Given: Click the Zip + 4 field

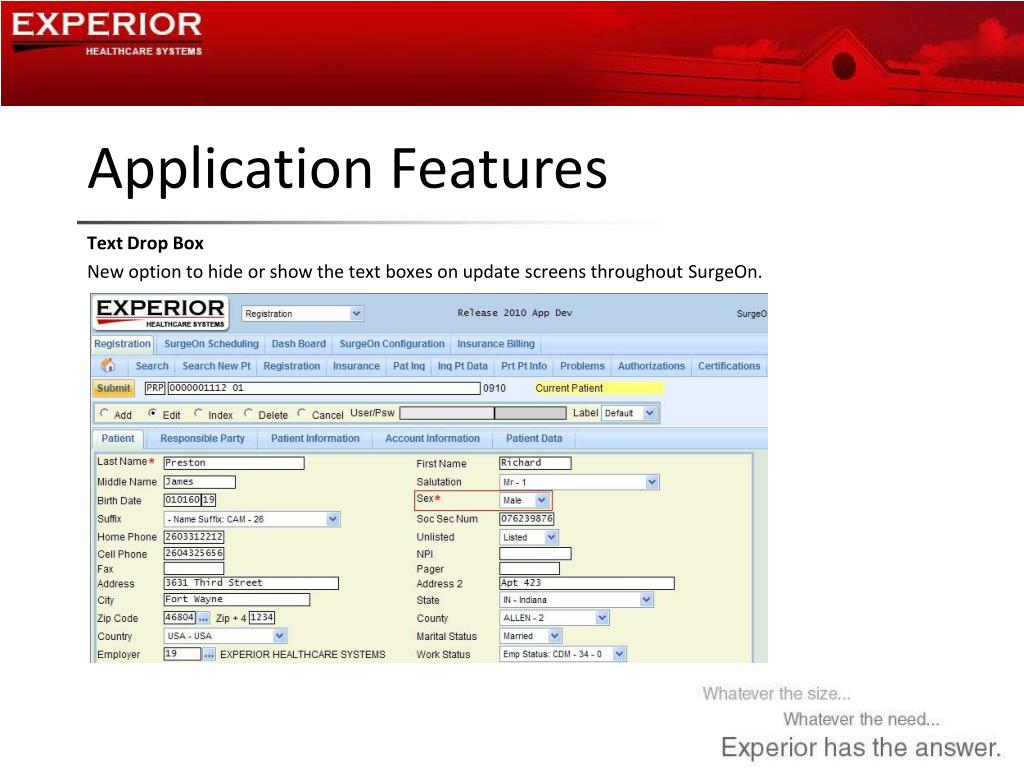Looking at the screenshot, I should (x=262, y=617).
